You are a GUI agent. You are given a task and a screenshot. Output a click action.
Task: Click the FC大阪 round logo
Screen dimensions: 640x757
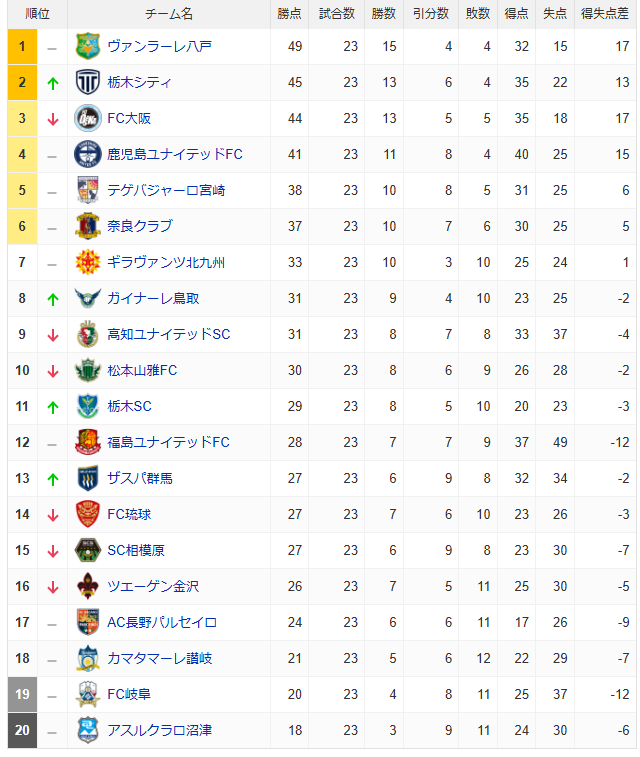(88, 118)
